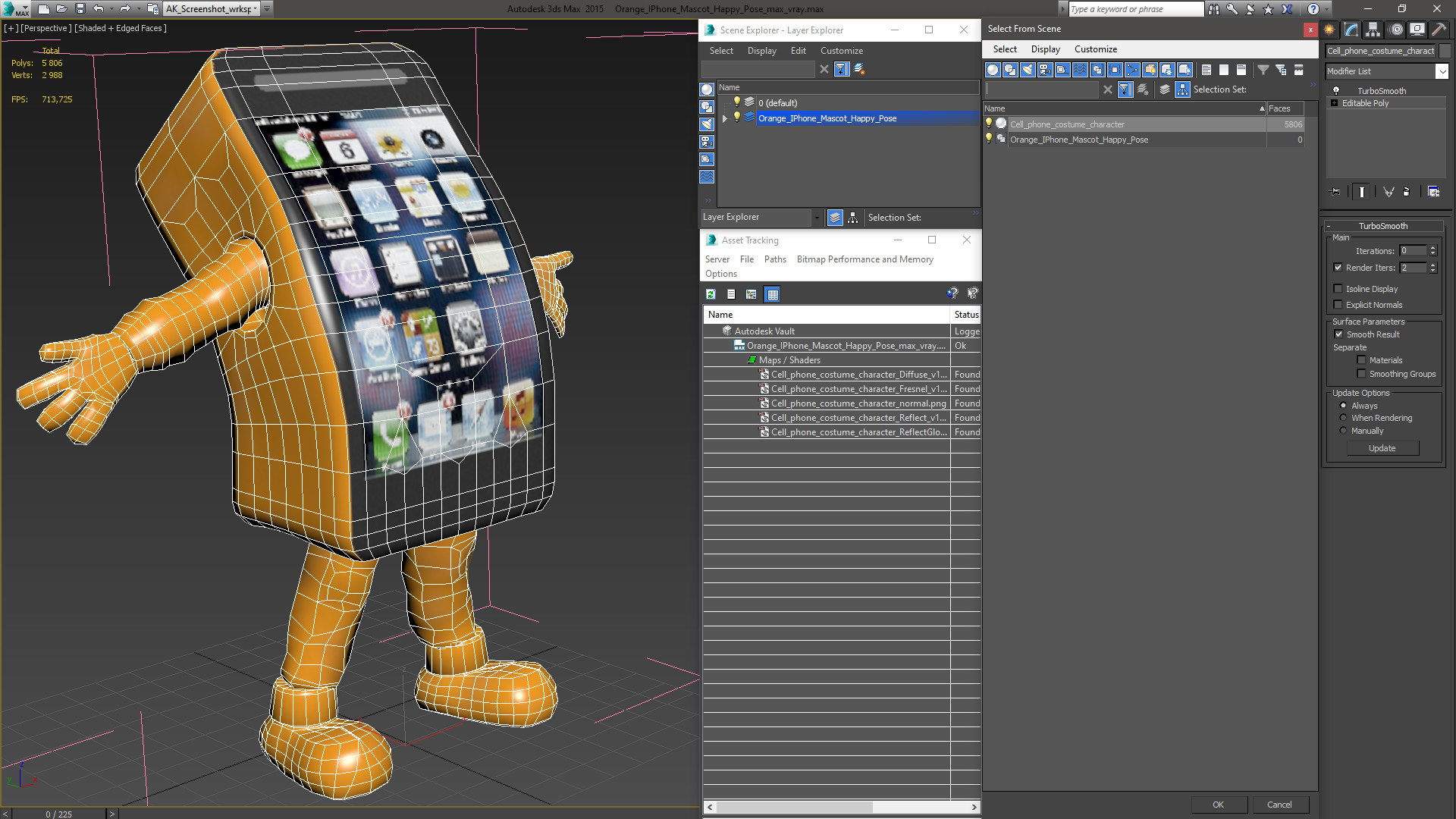Click the search keyword input field
This screenshot has height=819, width=1456.
pyautogui.click(x=1135, y=9)
